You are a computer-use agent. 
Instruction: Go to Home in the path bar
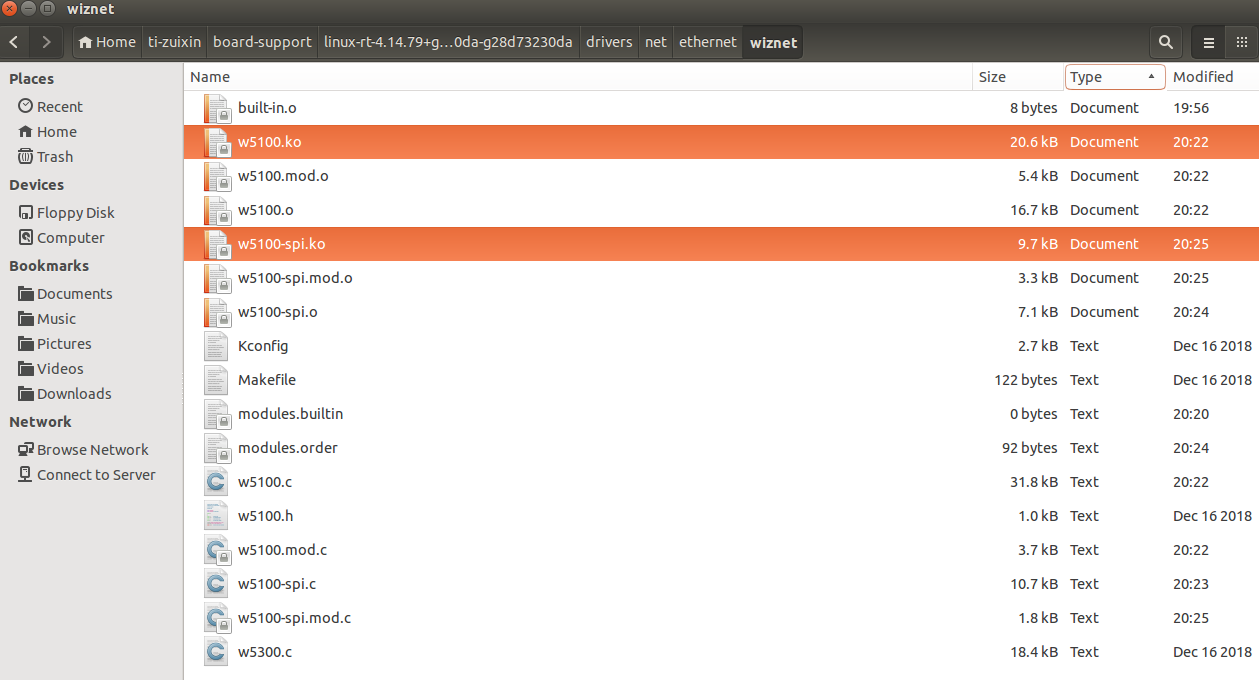click(x=107, y=42)
